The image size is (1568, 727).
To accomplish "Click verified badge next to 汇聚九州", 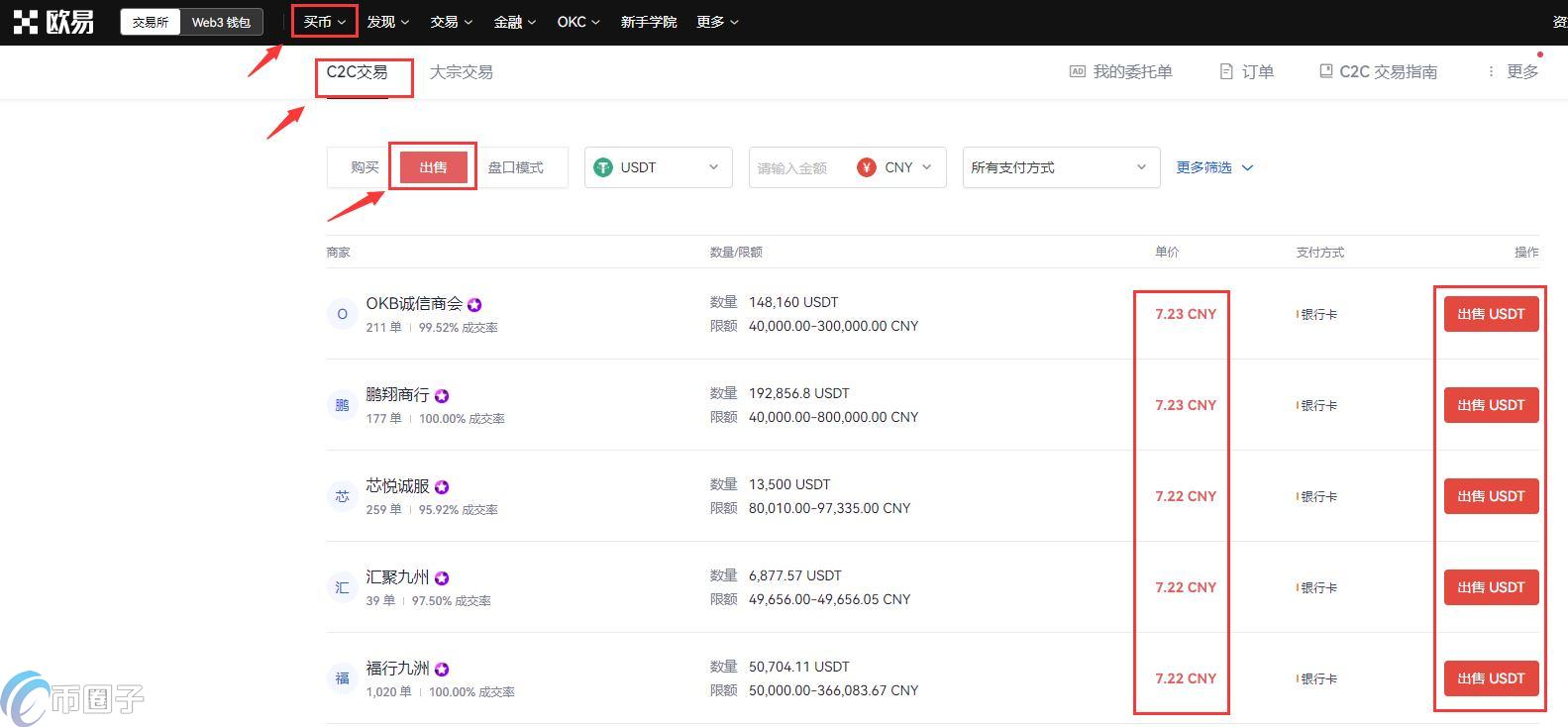I will 442,578.
